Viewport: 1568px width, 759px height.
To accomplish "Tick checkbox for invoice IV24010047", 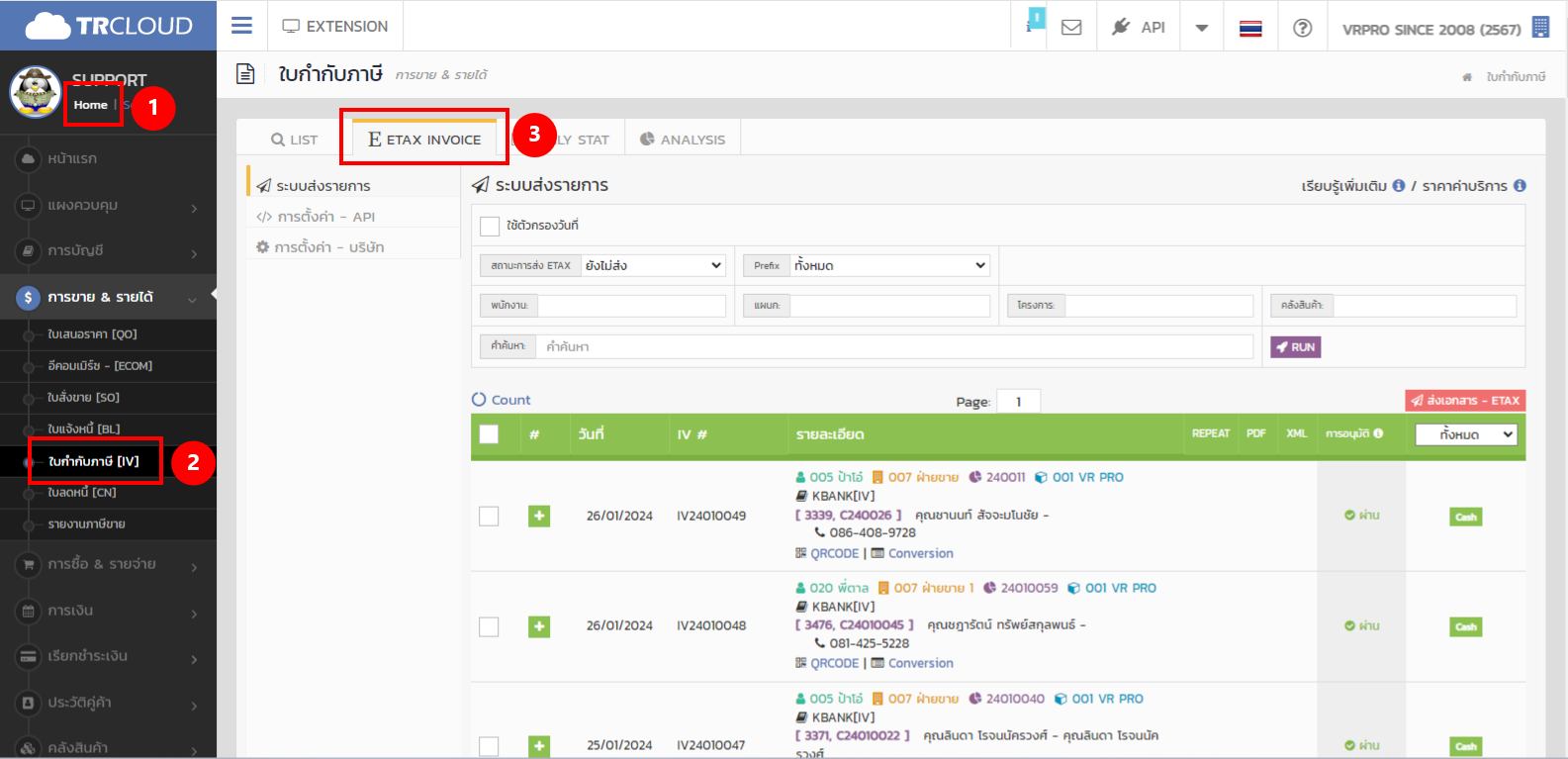I will pyautogui.click(x=489, y=746).
